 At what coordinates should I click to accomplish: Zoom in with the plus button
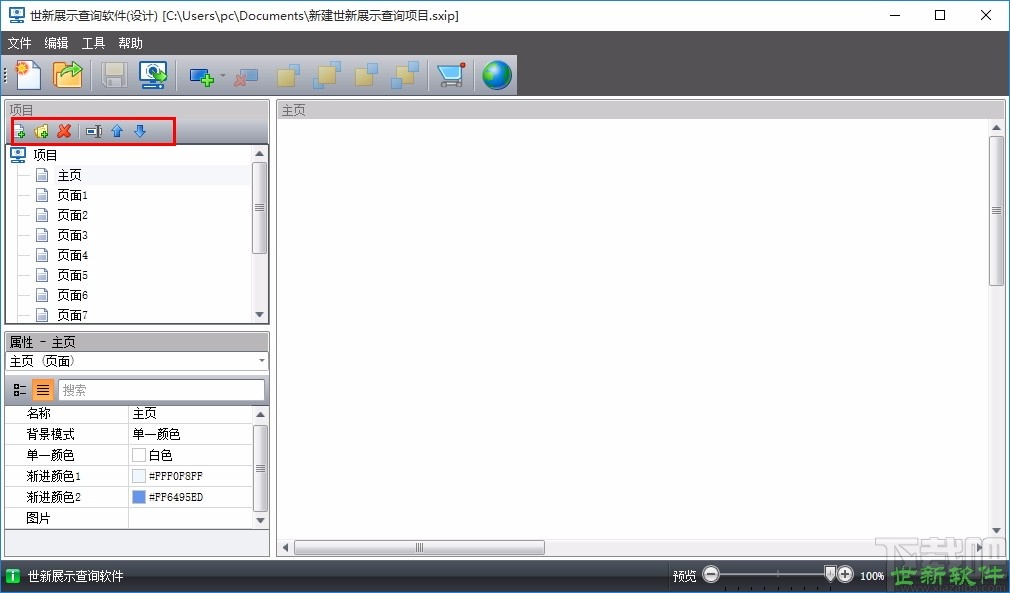tap(845, 574)
